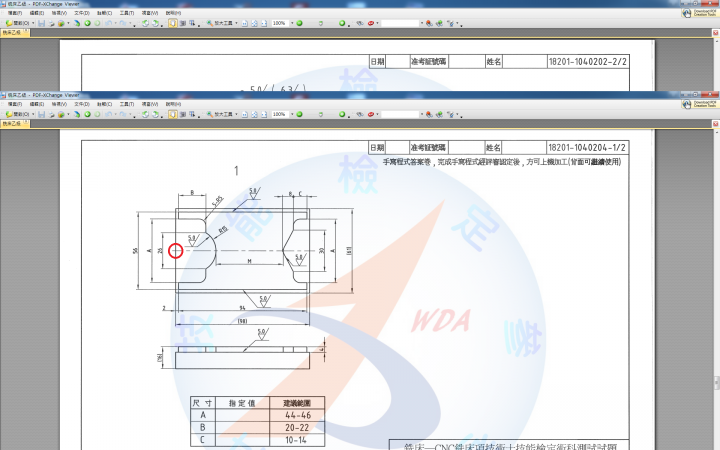Open the 說明(H) menu in lower window

tap(173, 104)
